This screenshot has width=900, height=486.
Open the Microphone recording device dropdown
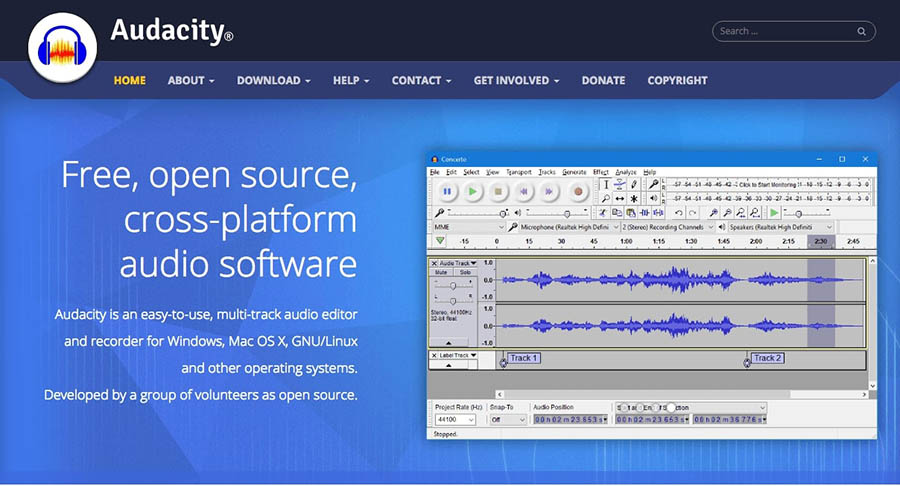pos(569,227)
